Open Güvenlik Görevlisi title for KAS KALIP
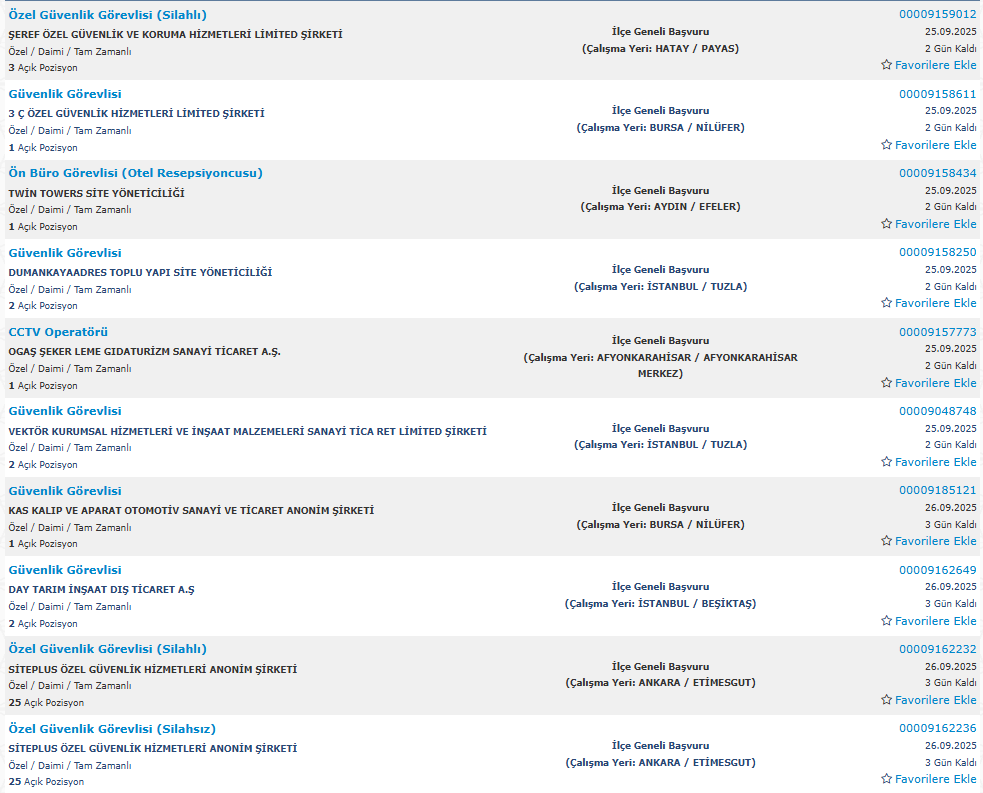The image size is (983, 793). coord(65,491)
